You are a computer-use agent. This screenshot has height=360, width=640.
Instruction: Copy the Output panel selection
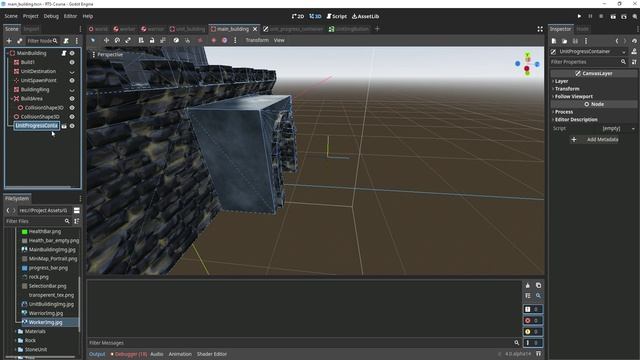coord(538,285)
